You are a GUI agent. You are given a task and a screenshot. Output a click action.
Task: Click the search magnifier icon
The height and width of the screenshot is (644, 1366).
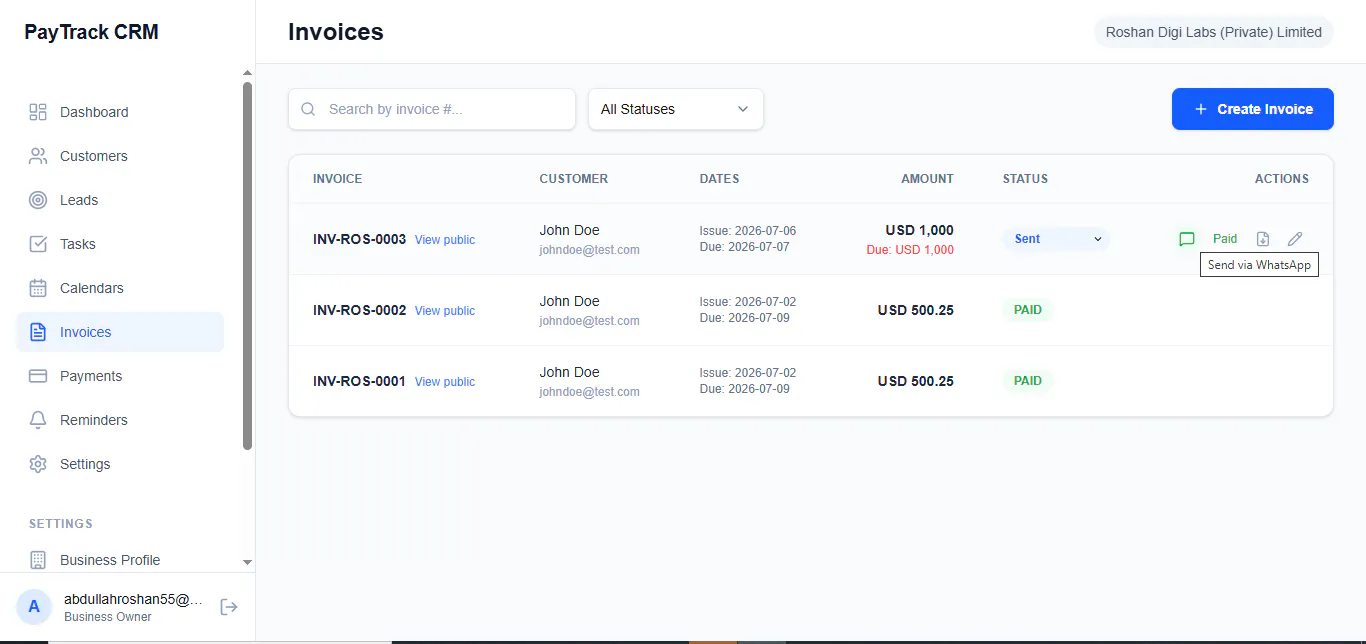(308, 109)
